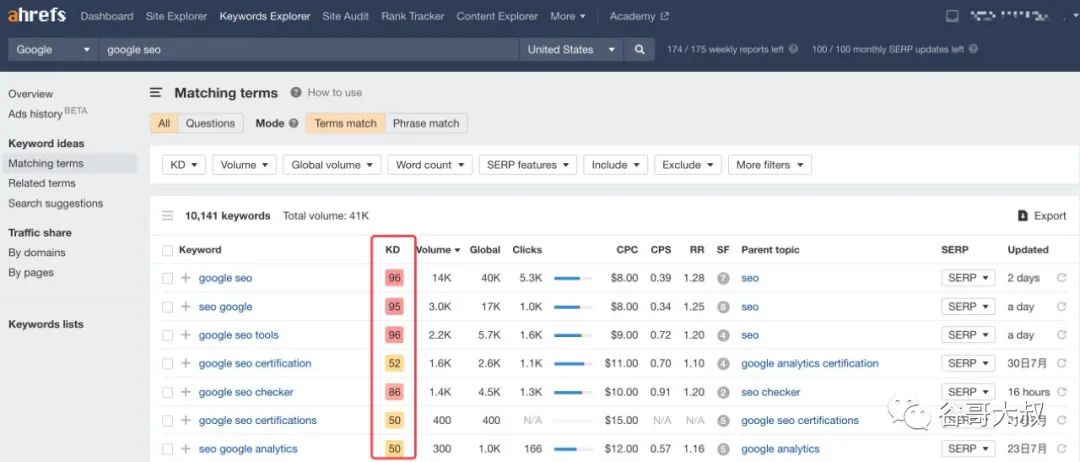The width and height of the screenshot is (1080, 462).
Task: Refresh the google seo tools row icon
Action: (1061, 335)
